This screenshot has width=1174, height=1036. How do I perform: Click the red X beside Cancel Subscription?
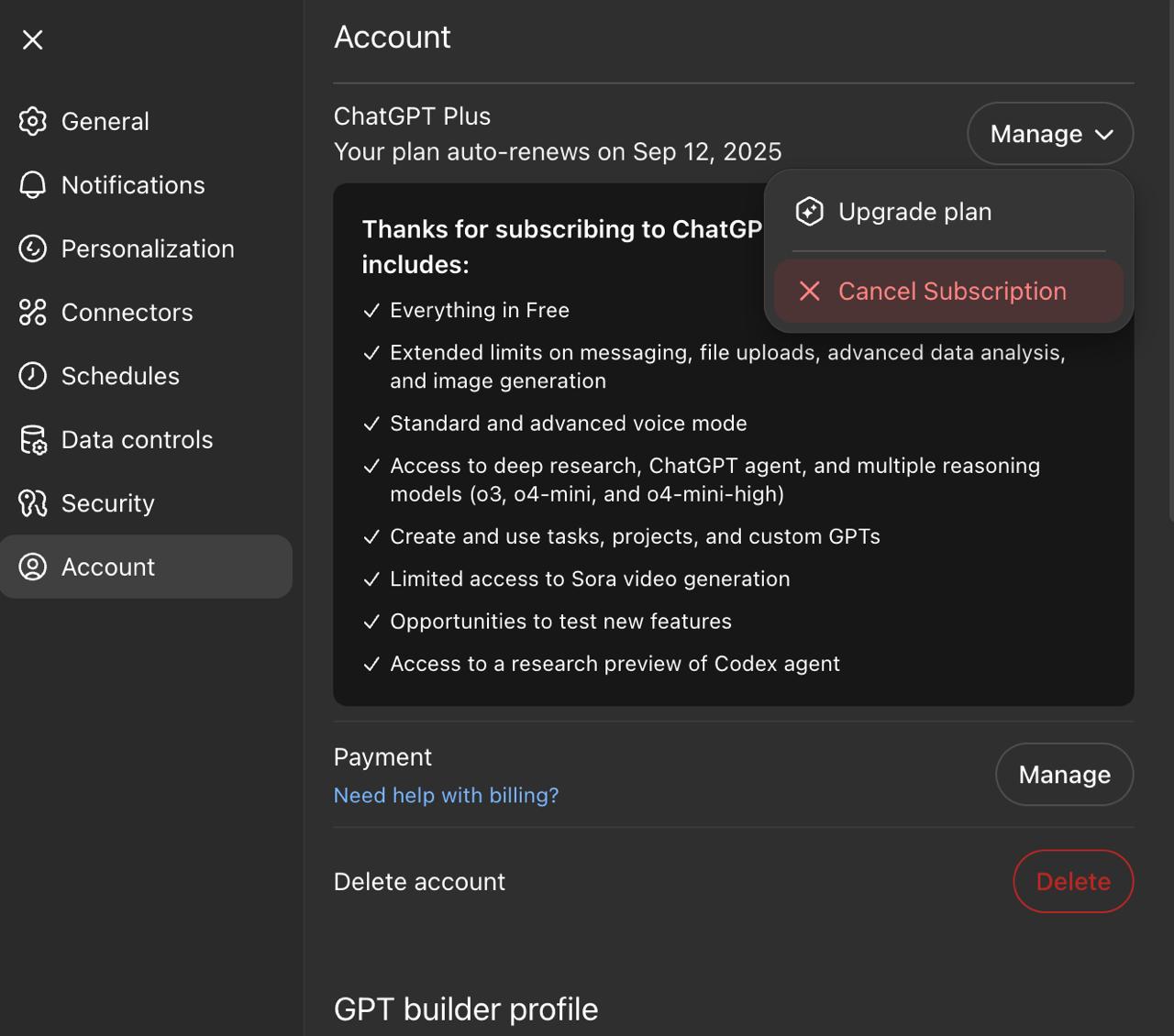(x=809, y=292)
